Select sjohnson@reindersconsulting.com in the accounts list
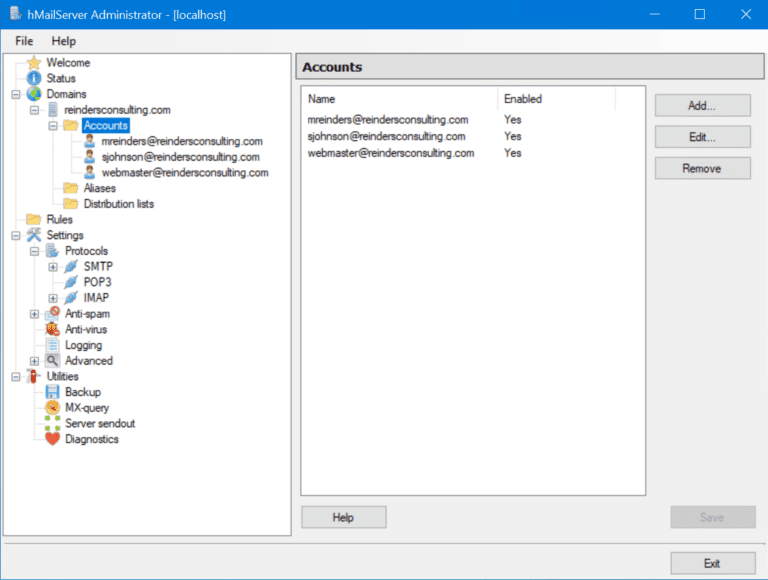Image resolution: width=768 pixels, height=580 pixels. point(386,136)
